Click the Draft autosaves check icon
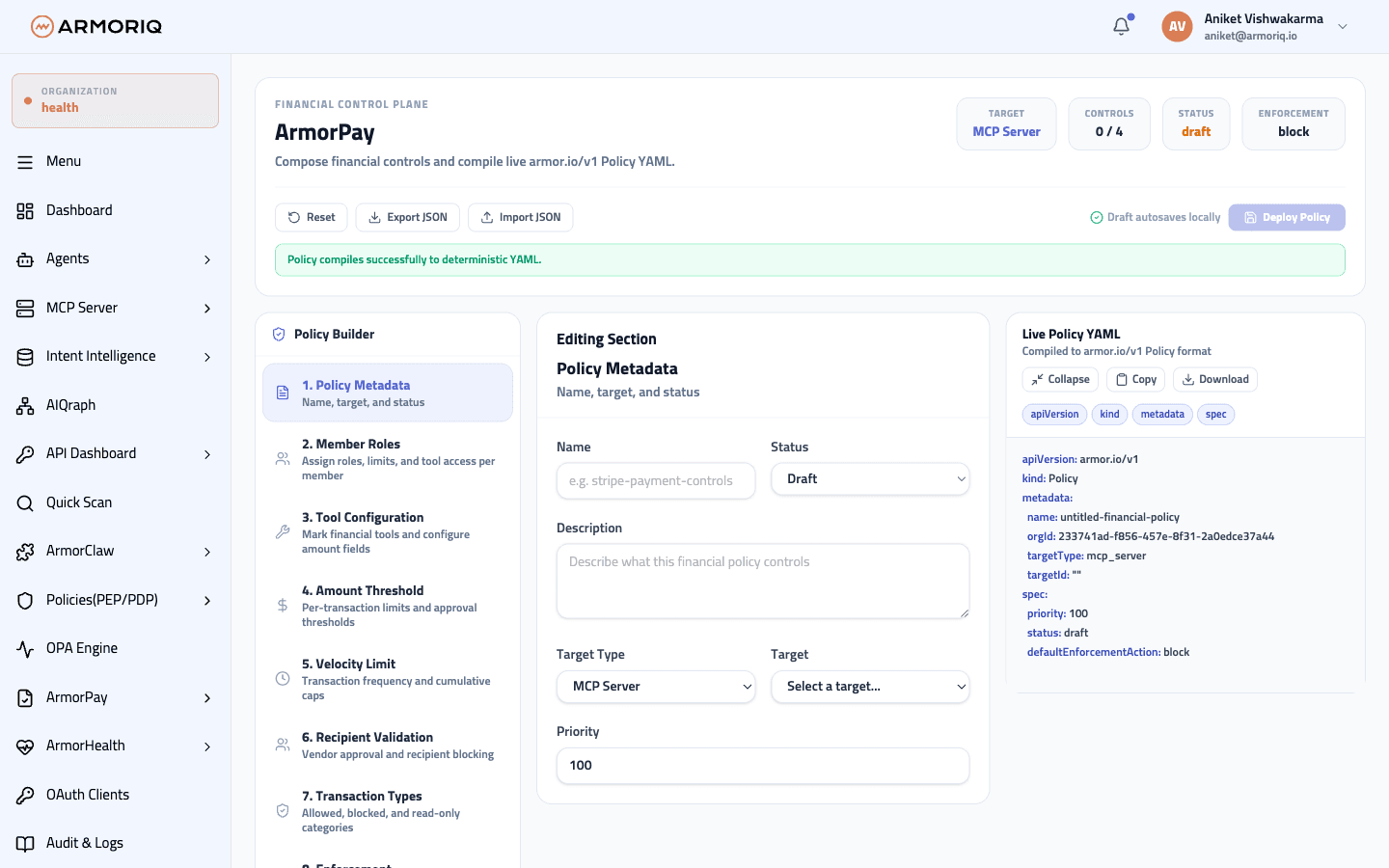1389x868 pixels. 1097,218
